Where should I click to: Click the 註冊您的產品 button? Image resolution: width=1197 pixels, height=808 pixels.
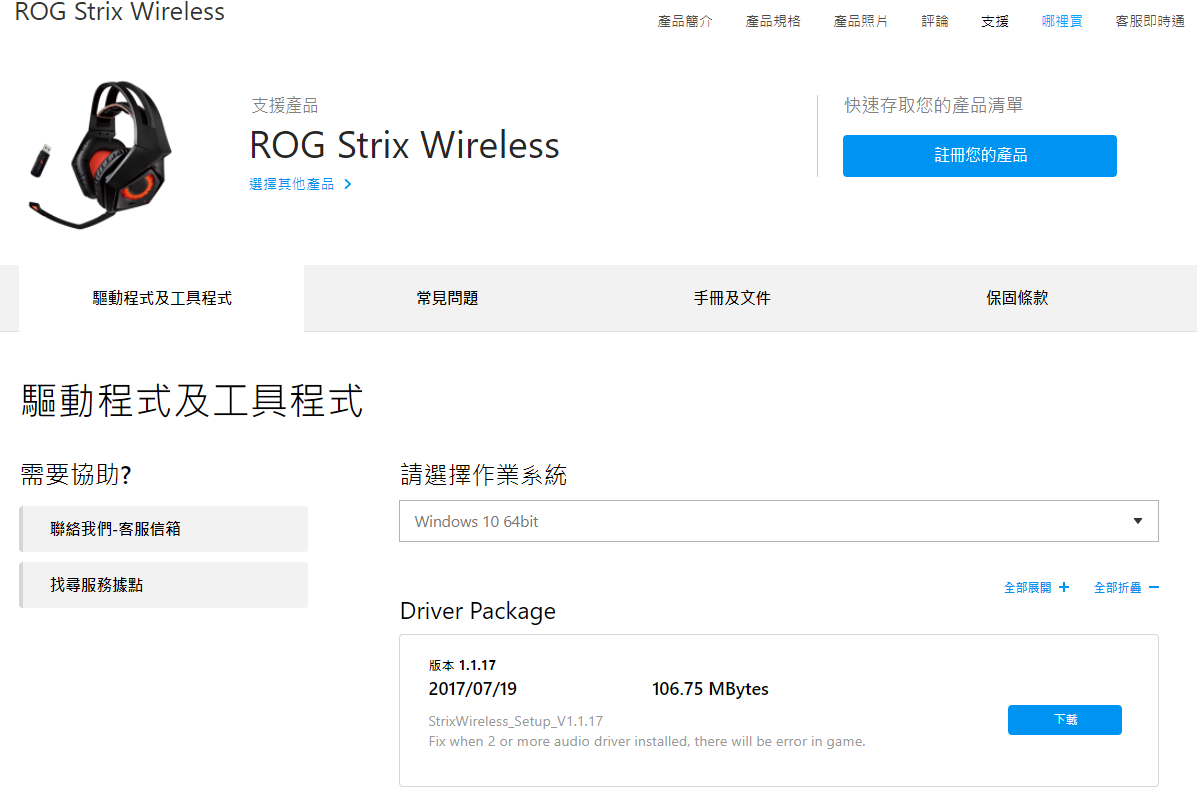[979, 156]
